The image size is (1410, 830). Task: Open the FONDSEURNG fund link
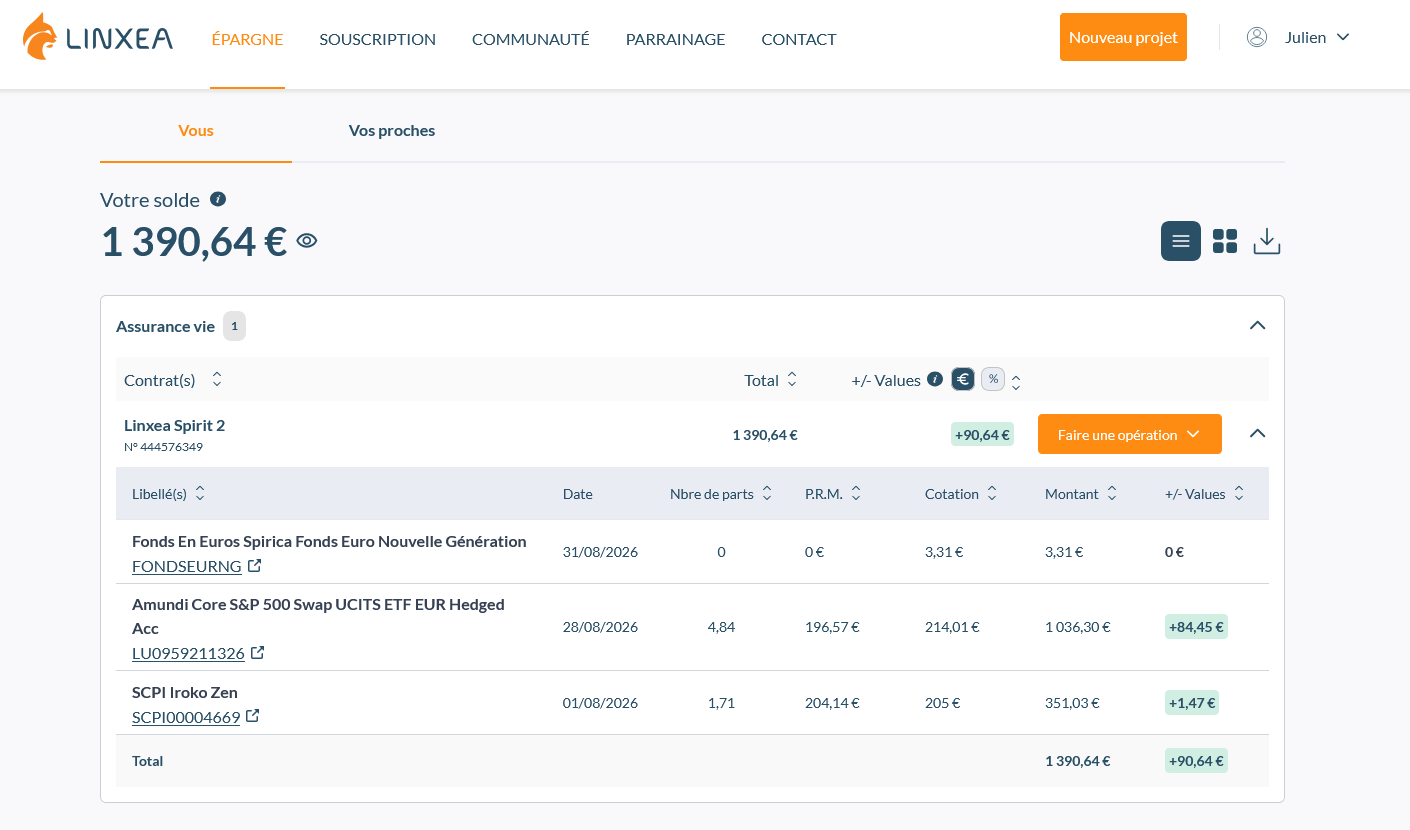click(x=187, y=566)
